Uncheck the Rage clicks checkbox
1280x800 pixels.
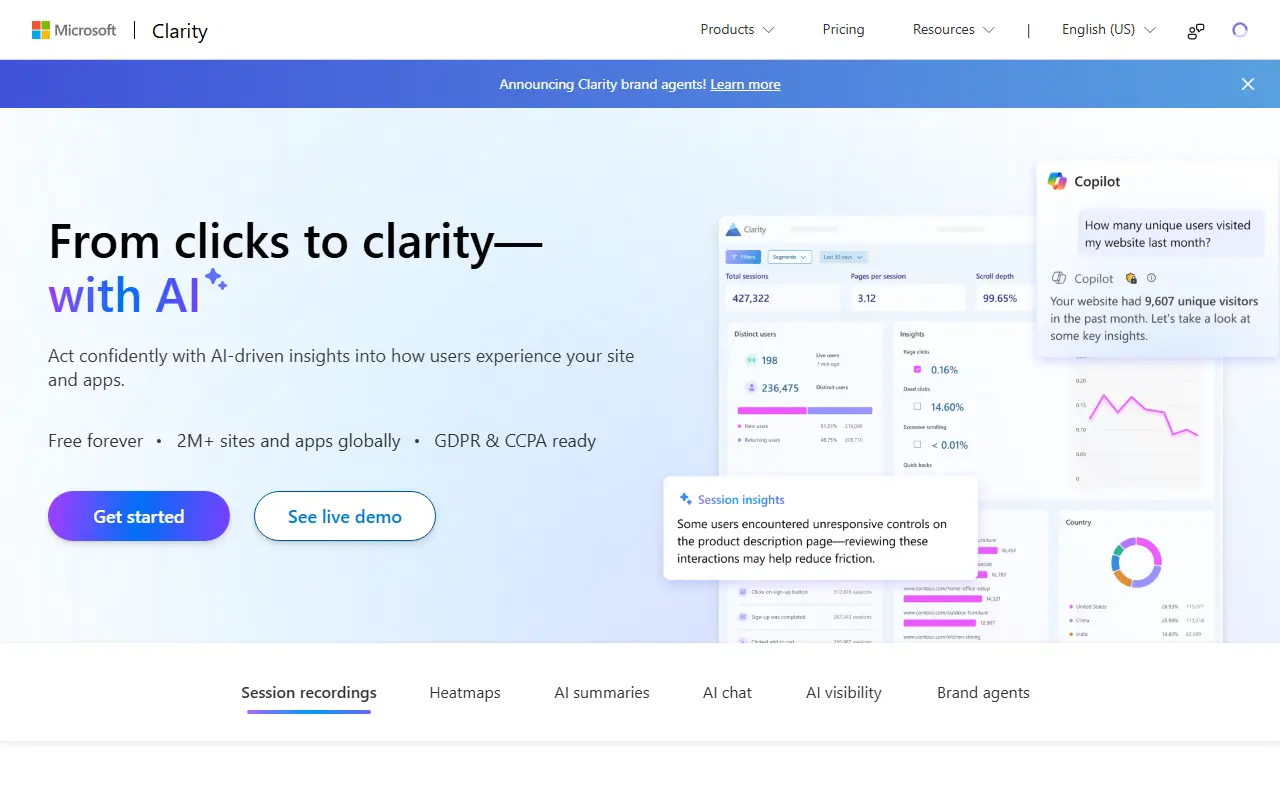tap(917, 369)
